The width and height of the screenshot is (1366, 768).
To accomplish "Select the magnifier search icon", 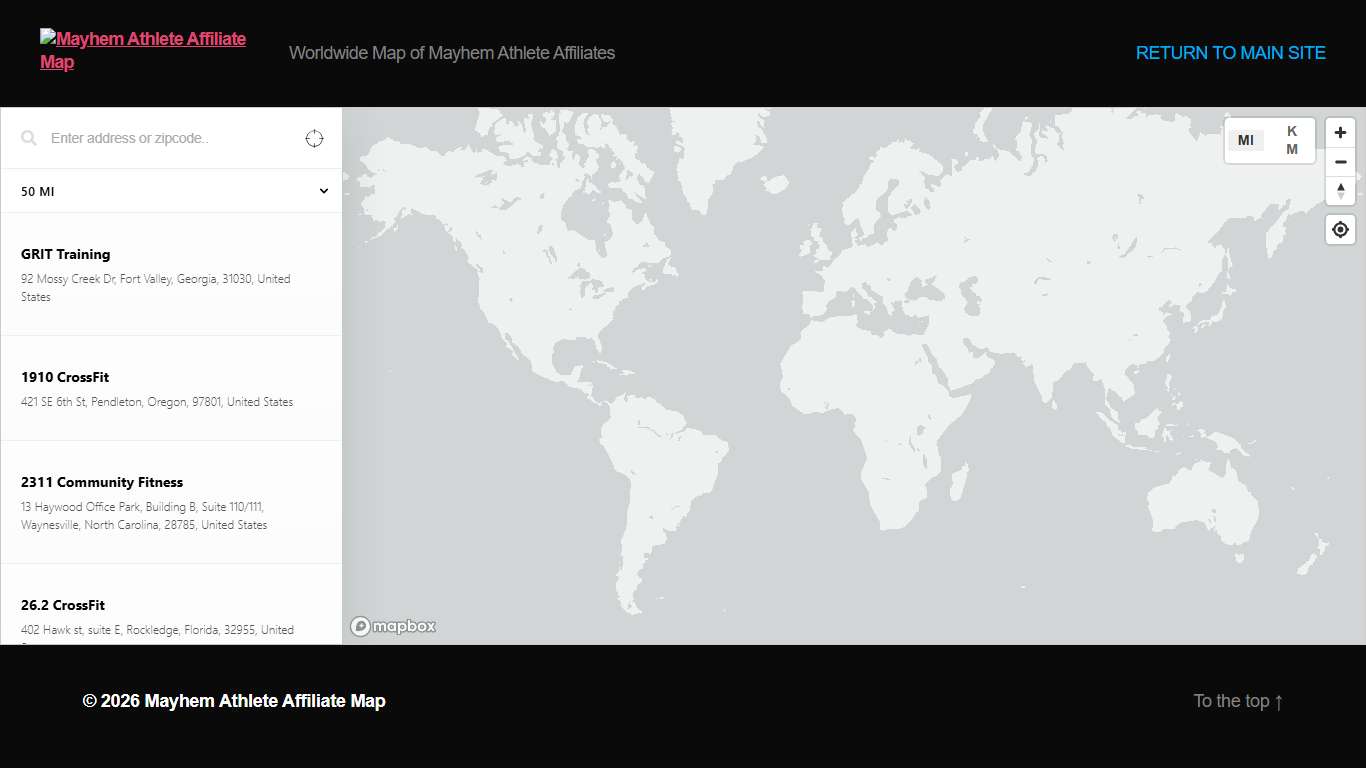I will (x=29, y=138).
